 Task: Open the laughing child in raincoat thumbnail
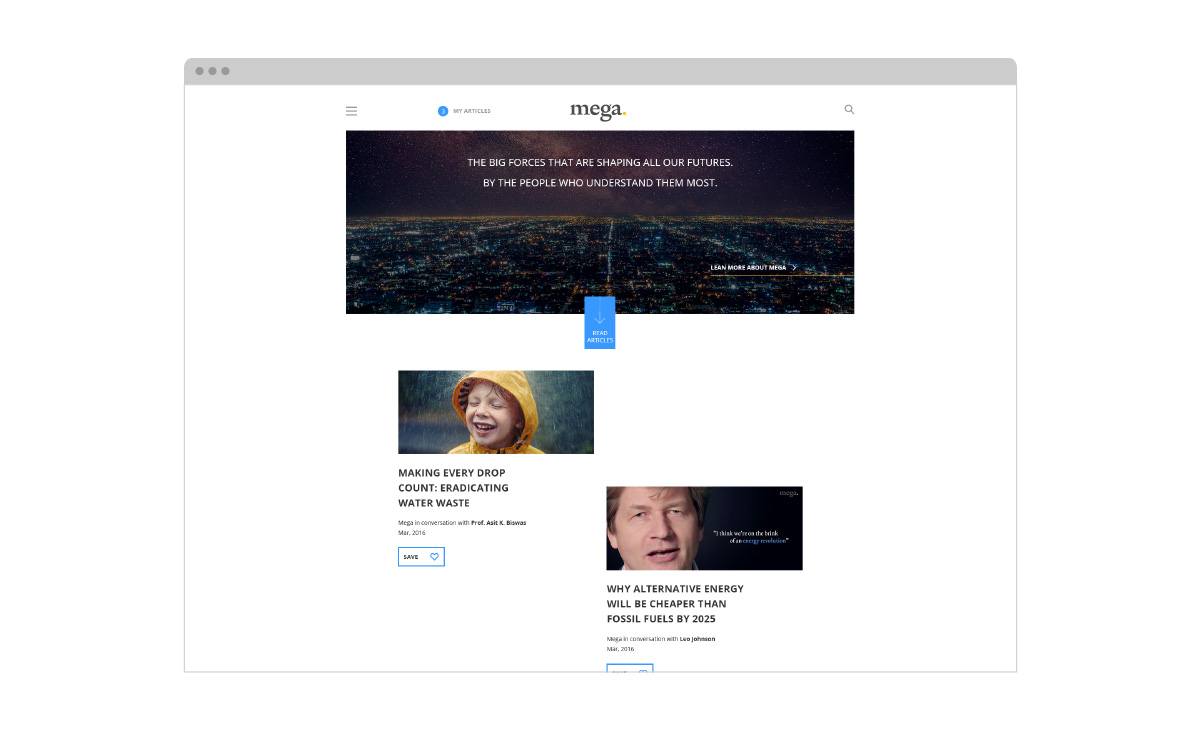coord(496,412)
